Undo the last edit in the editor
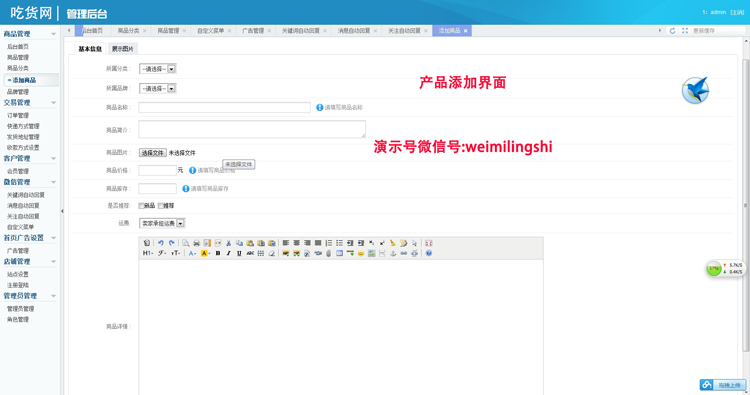This screenshot has width=750, height=395. pos(161,243)
